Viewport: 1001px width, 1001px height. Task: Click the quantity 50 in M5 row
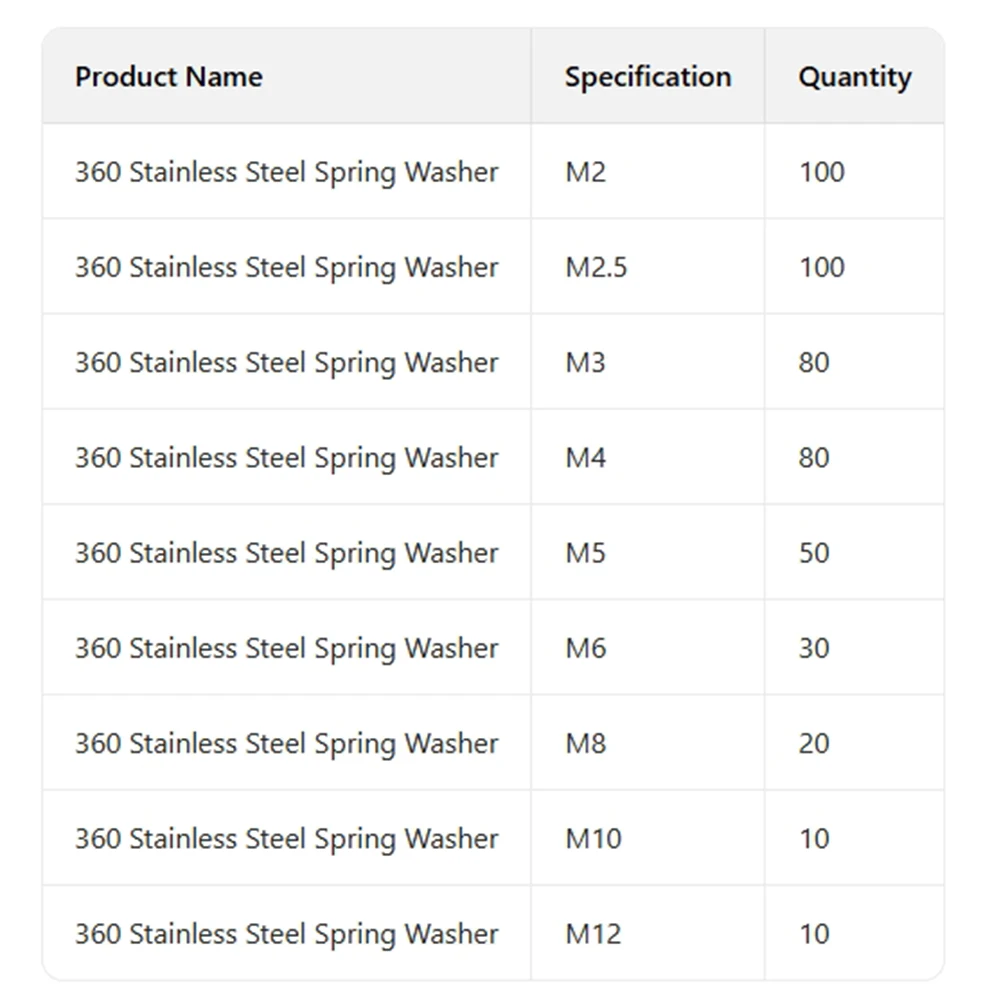814,553
